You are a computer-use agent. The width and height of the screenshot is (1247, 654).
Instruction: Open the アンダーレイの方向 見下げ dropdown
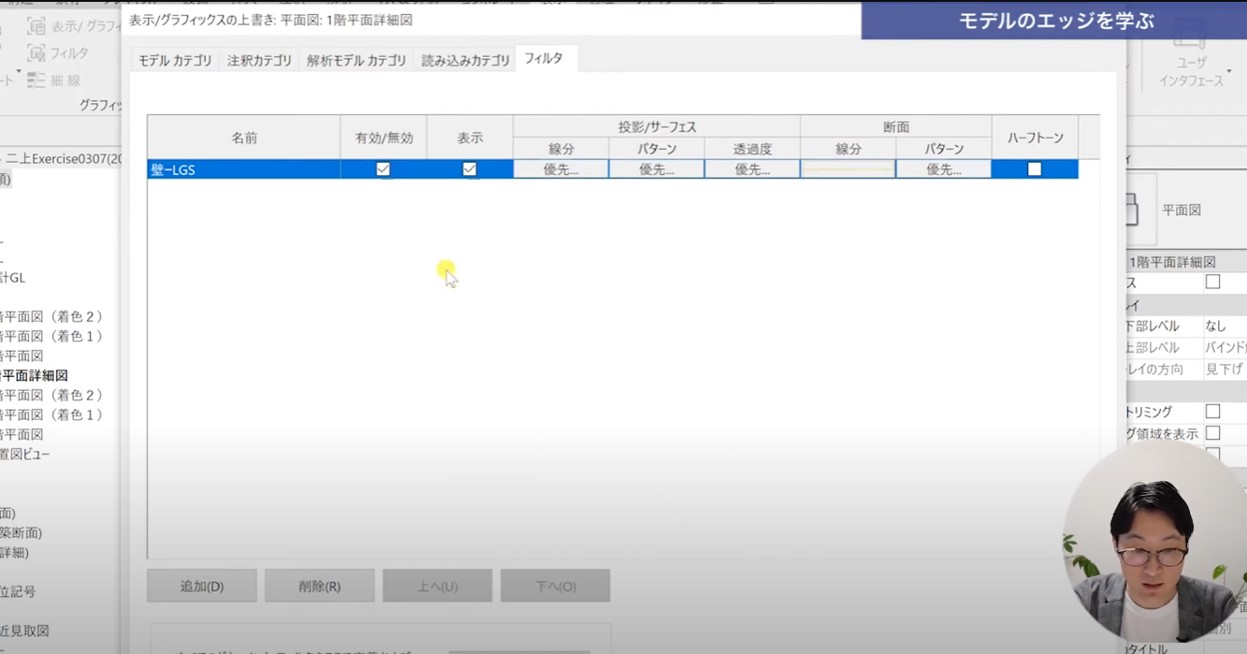click(1223, 369)
